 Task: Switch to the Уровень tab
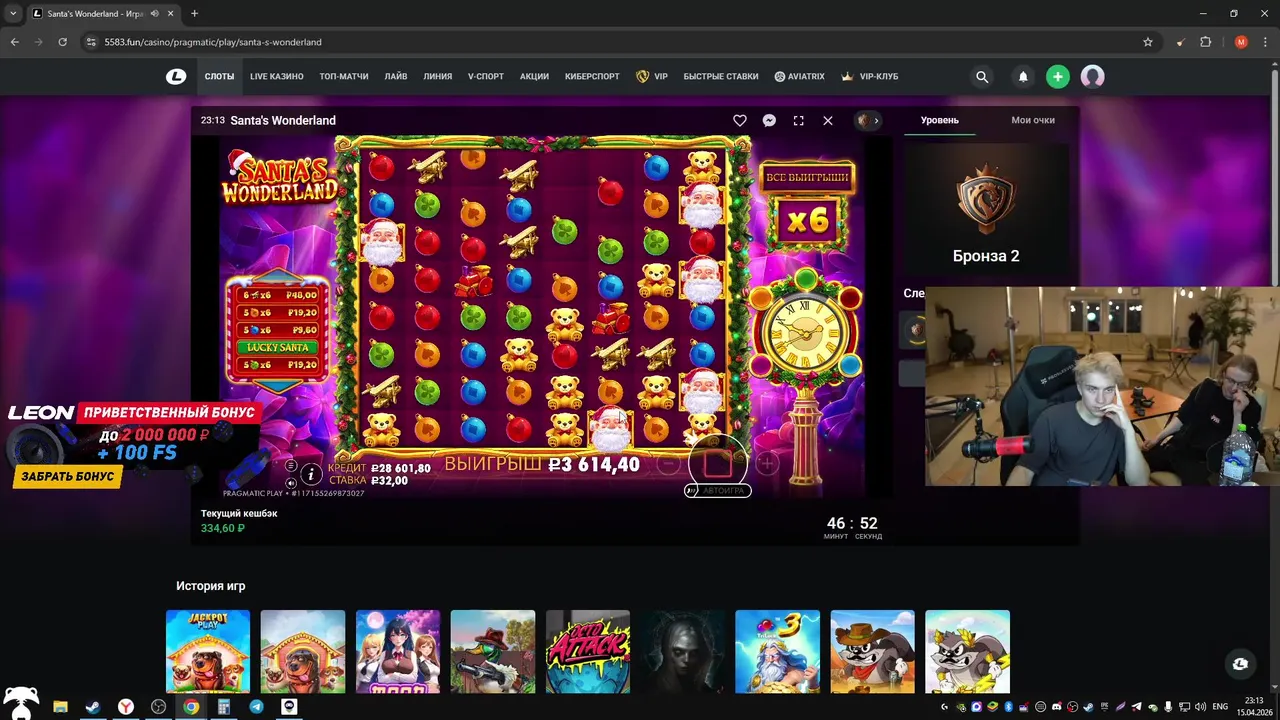940,120
